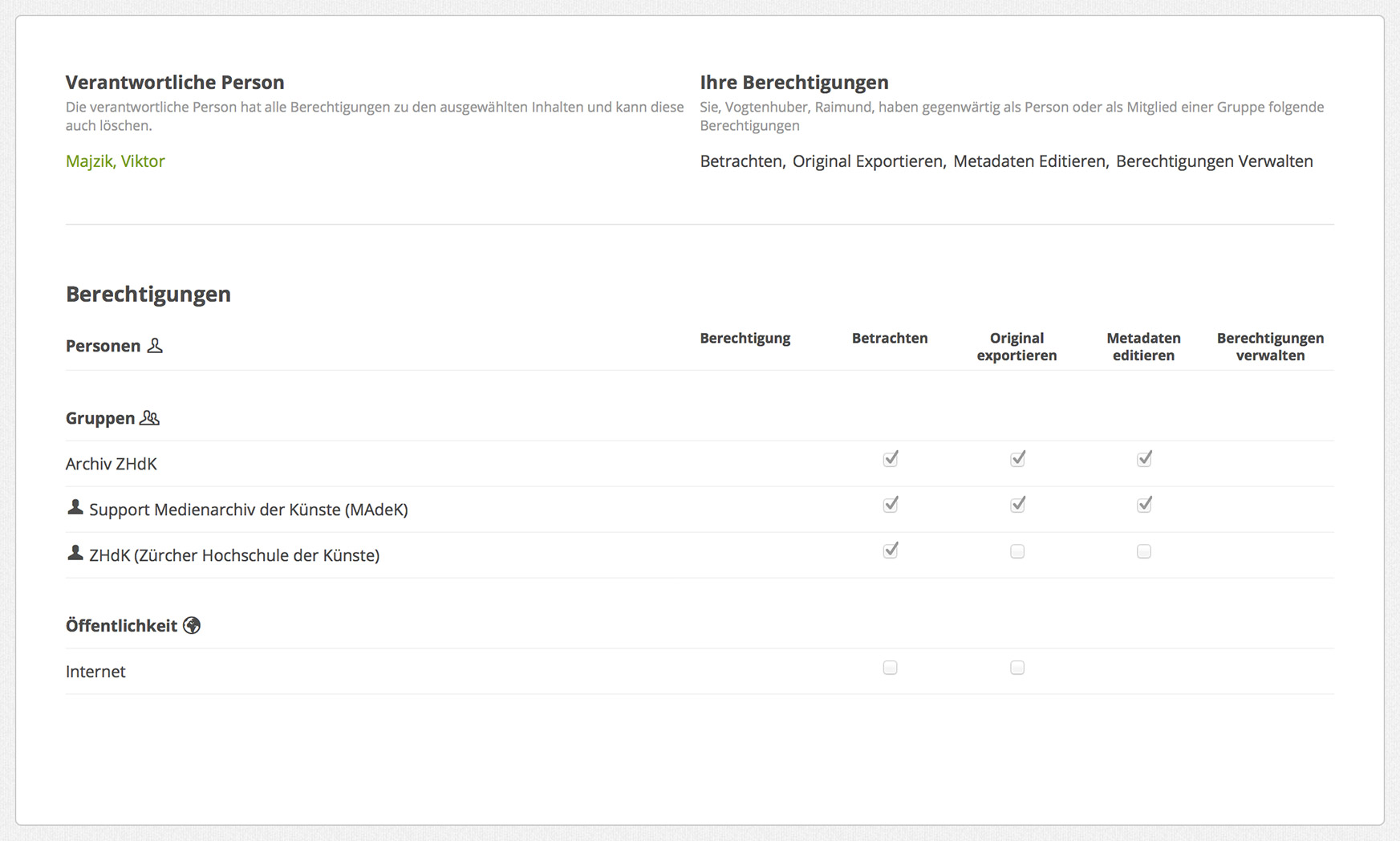The height and width of the screenshot is (841, 1400).
Task: Toggle Betrachten for Support Medienarchiv der Künste
Action: click(890, 505)
